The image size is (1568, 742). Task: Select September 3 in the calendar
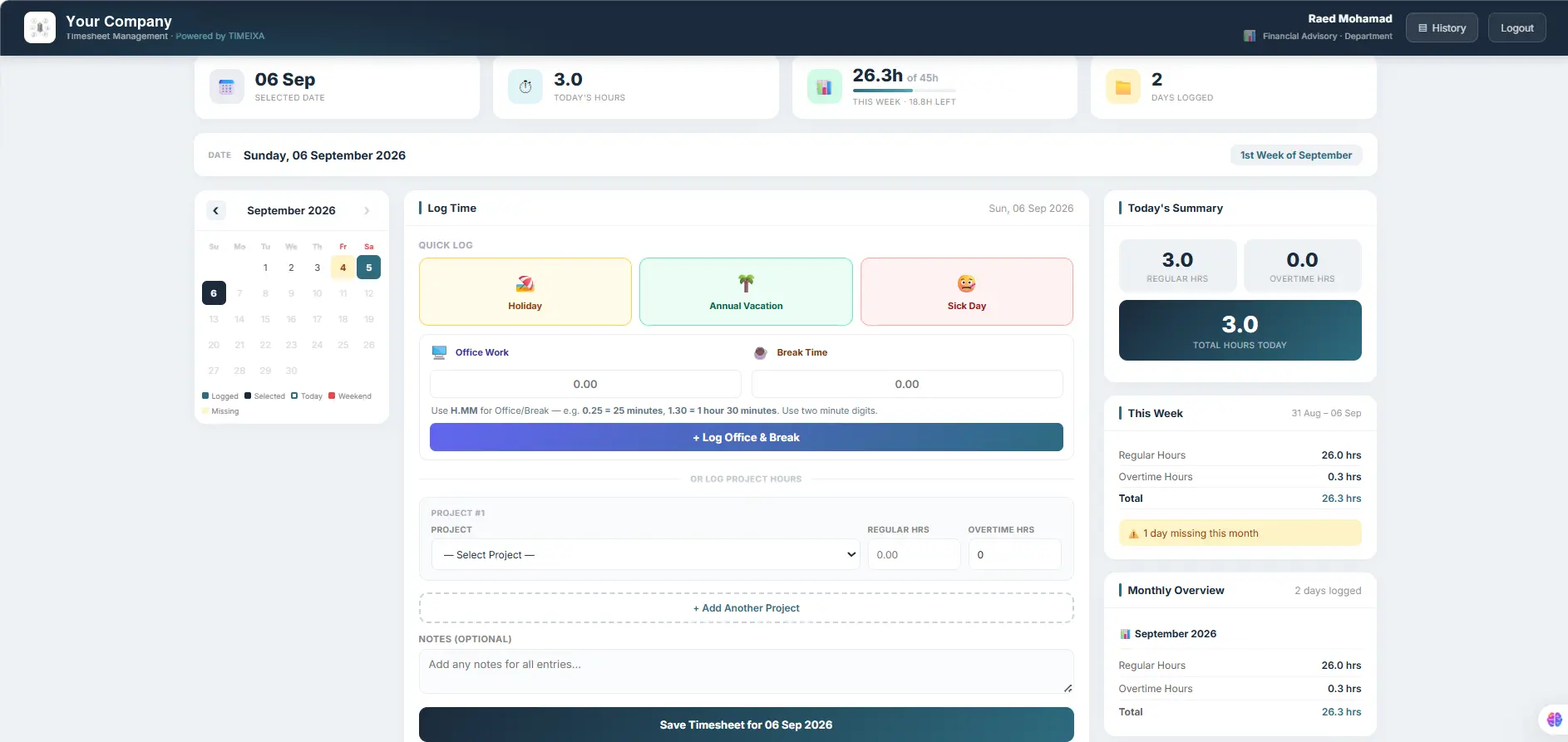[x=317, y=268]
